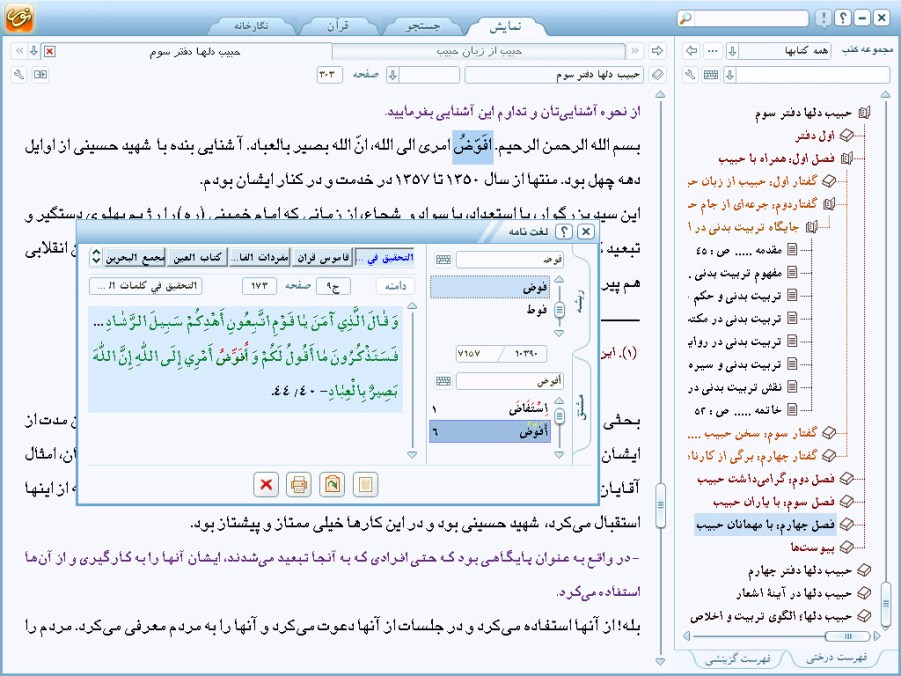Open the keyboard icon beside the derivative field
Screen dimensions: 901x676
pos(443,381)
